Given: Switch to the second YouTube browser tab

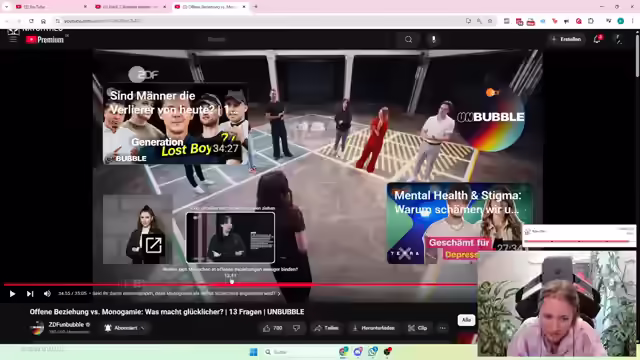Looking at the screenshot, I should tap(130, 7).
